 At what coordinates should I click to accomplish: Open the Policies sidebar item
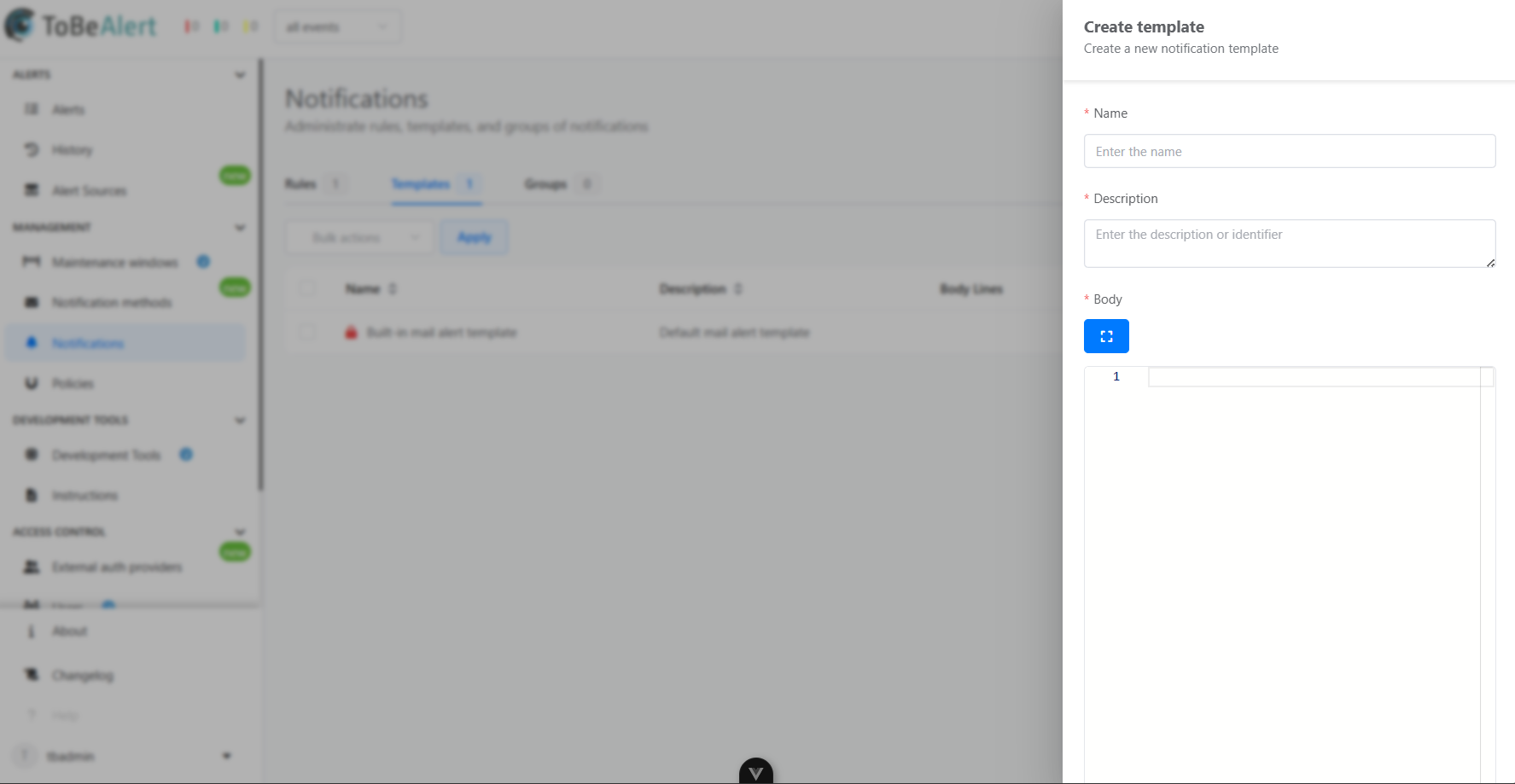tap(72, 384)
